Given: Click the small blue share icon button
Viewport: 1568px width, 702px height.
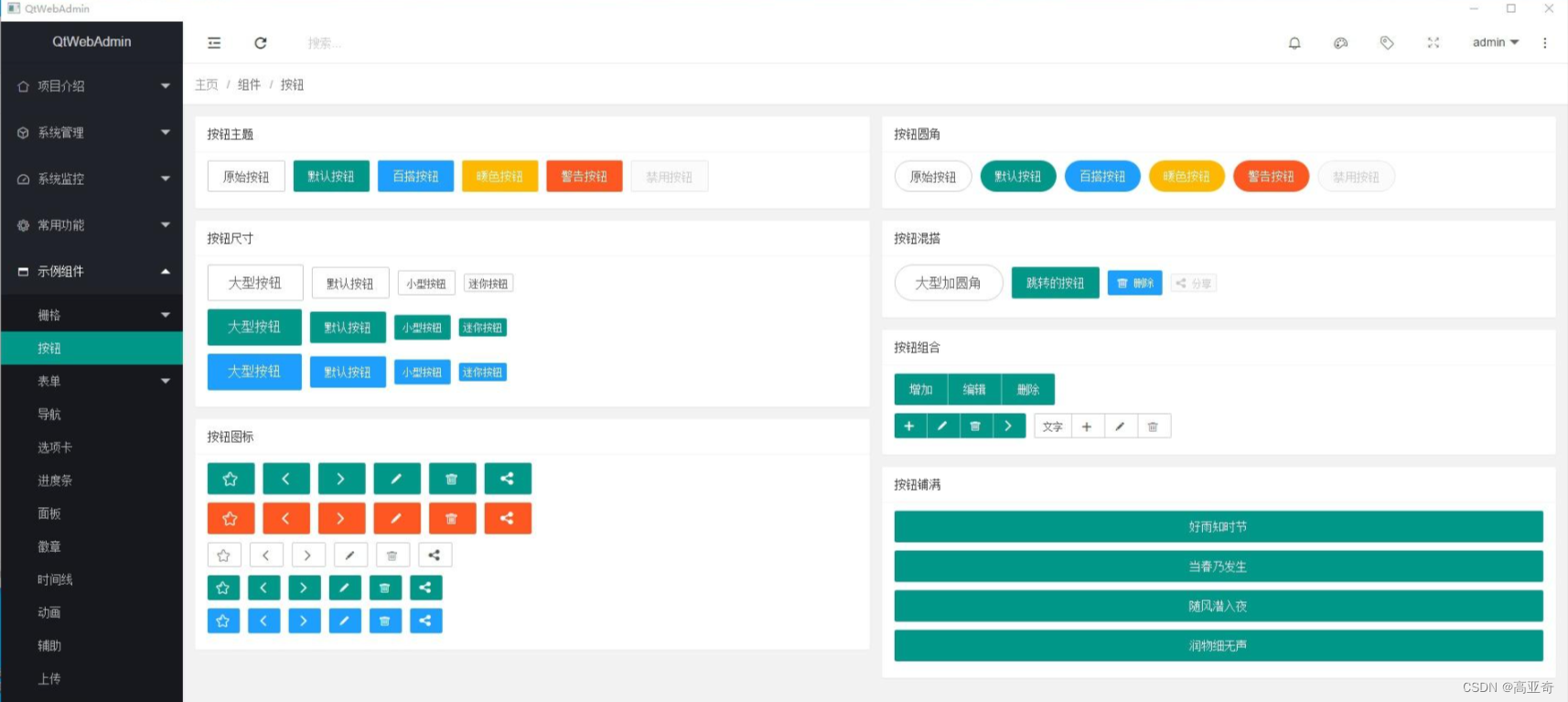Looking at the screenshot, I should [x=425, y=621].
